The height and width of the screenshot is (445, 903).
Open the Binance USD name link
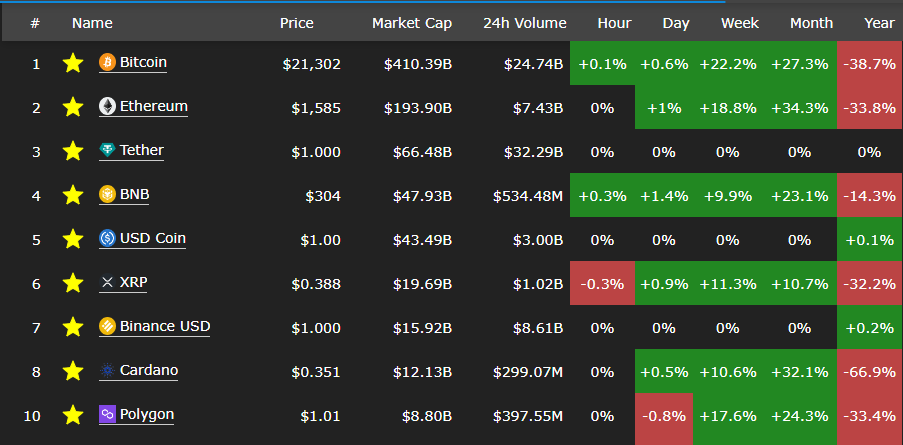pyautogui.click(x=165, y=327)
